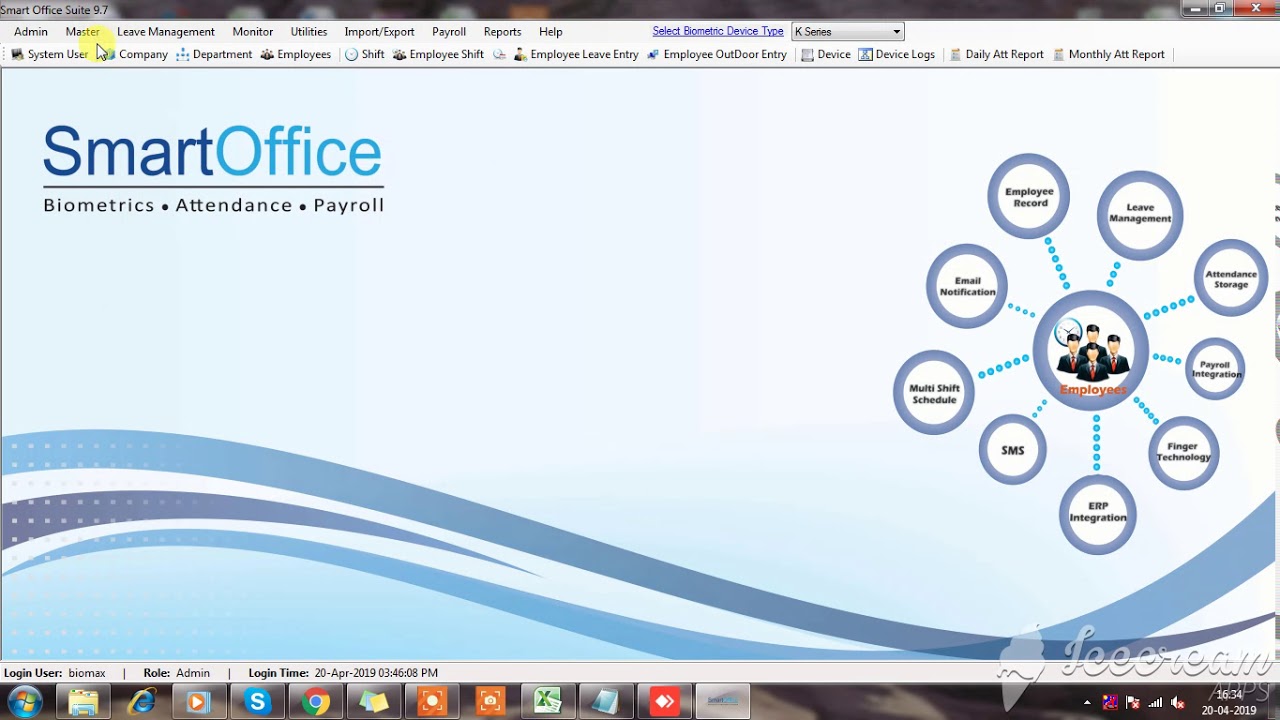Open the Daily Att Report
The height and width of the screenshot is (720, 1280).
[996, 54]
